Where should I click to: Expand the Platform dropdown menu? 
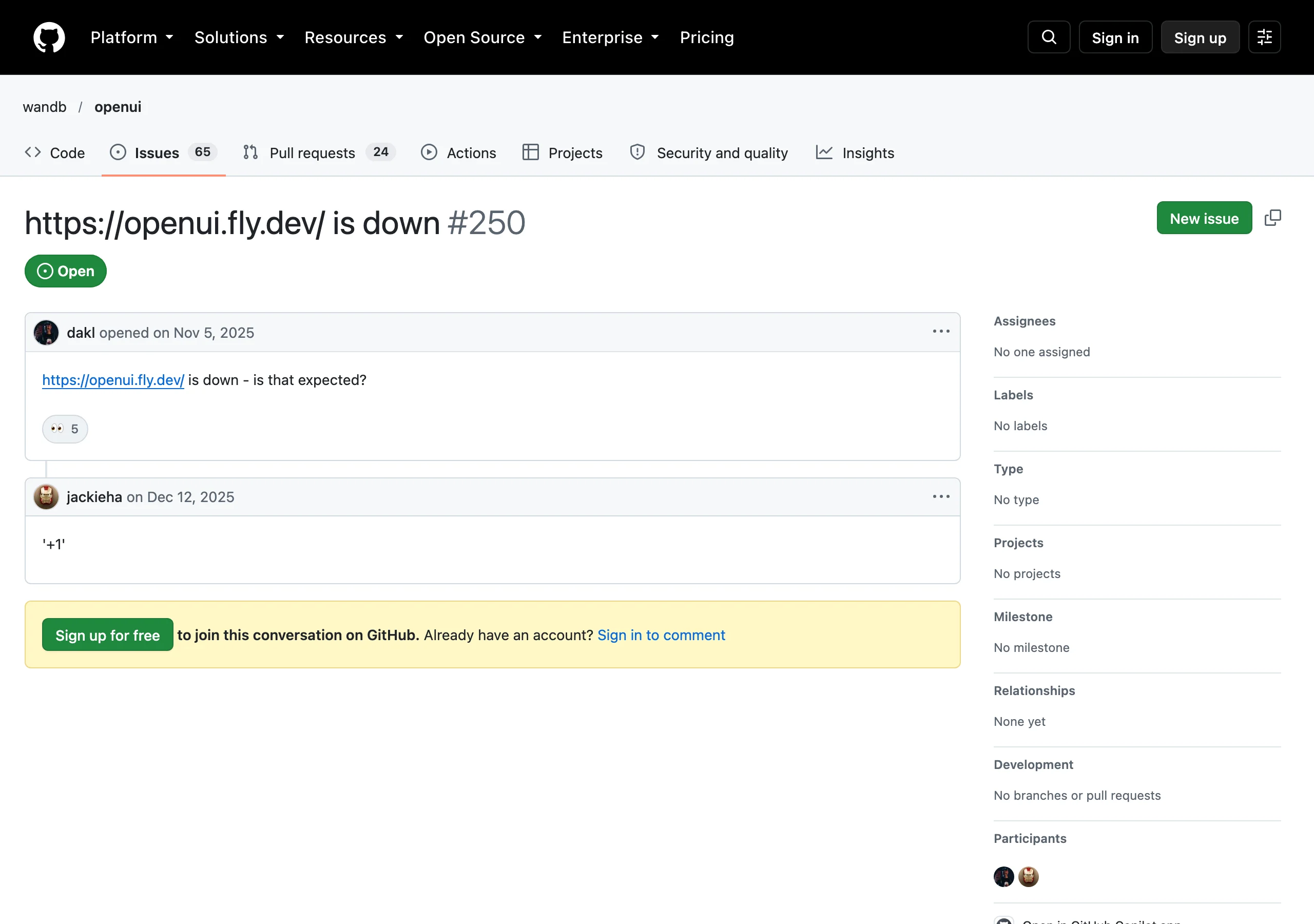132,37
